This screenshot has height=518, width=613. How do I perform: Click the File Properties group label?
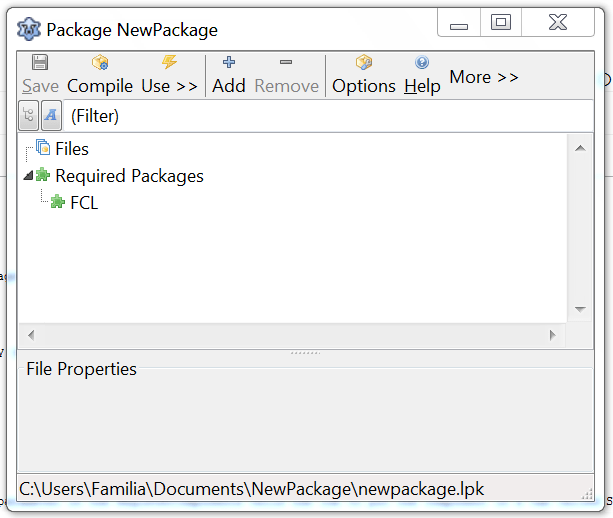81,369
